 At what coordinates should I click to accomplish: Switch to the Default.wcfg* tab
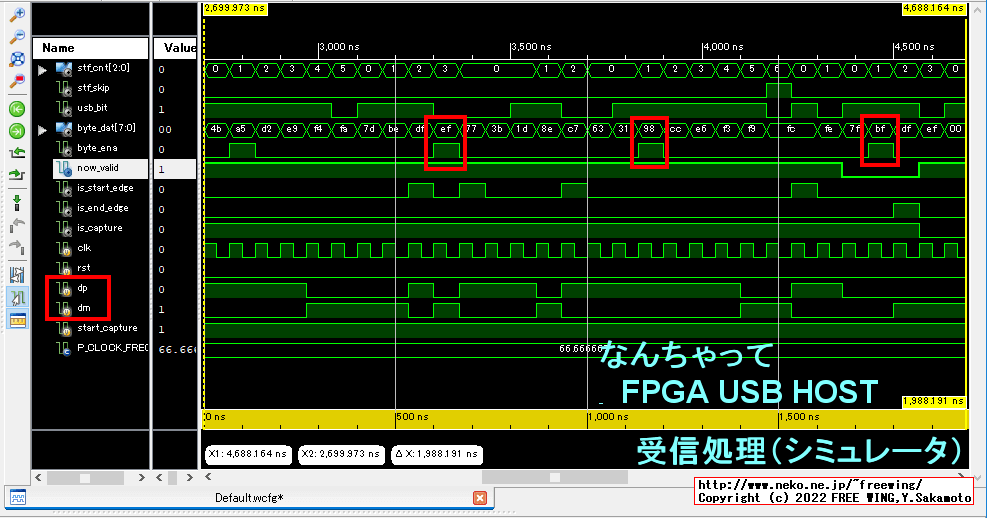[x=249, y=498]
